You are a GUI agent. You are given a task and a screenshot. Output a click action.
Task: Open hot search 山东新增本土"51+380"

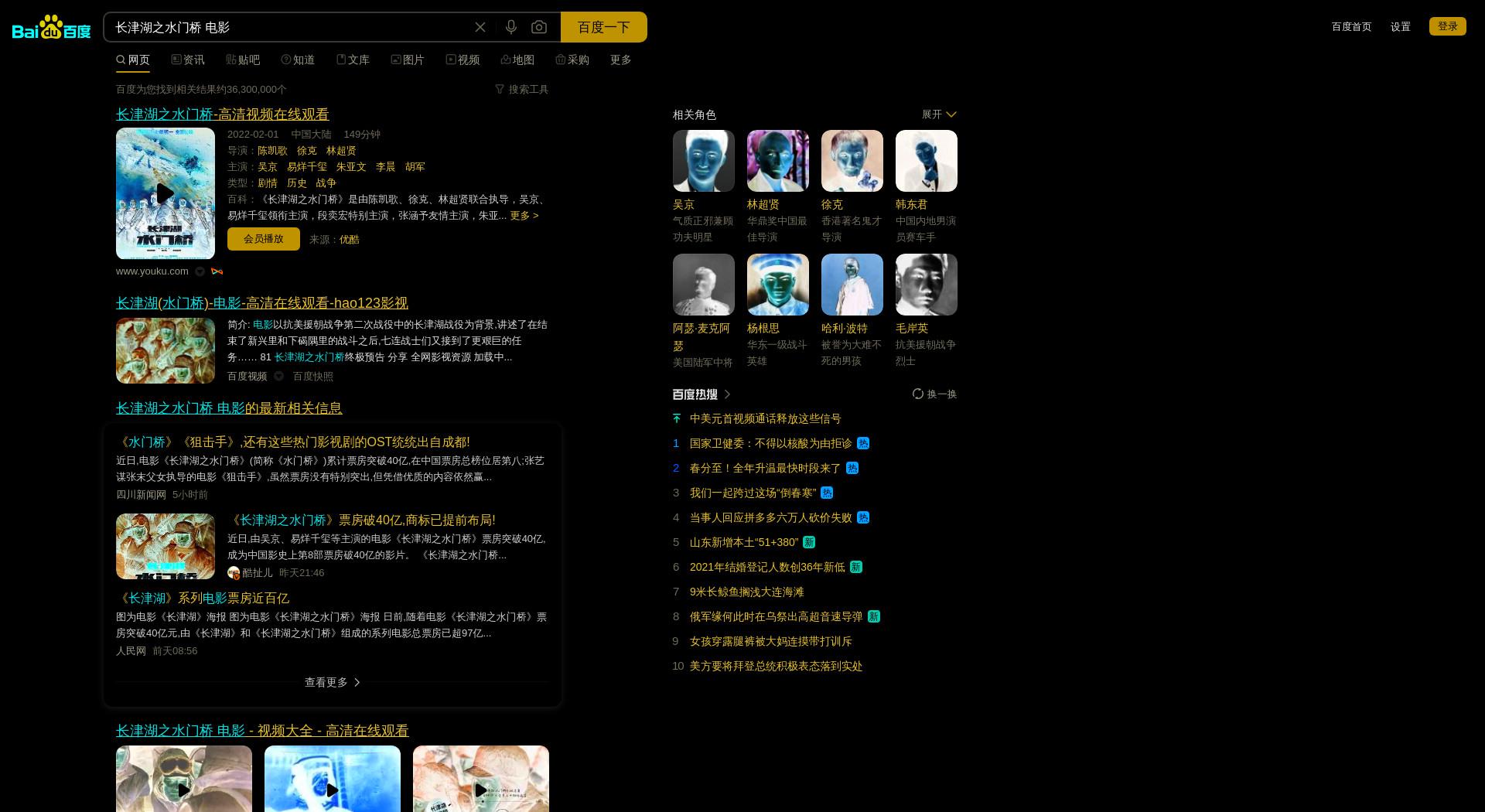click(744, 542)
